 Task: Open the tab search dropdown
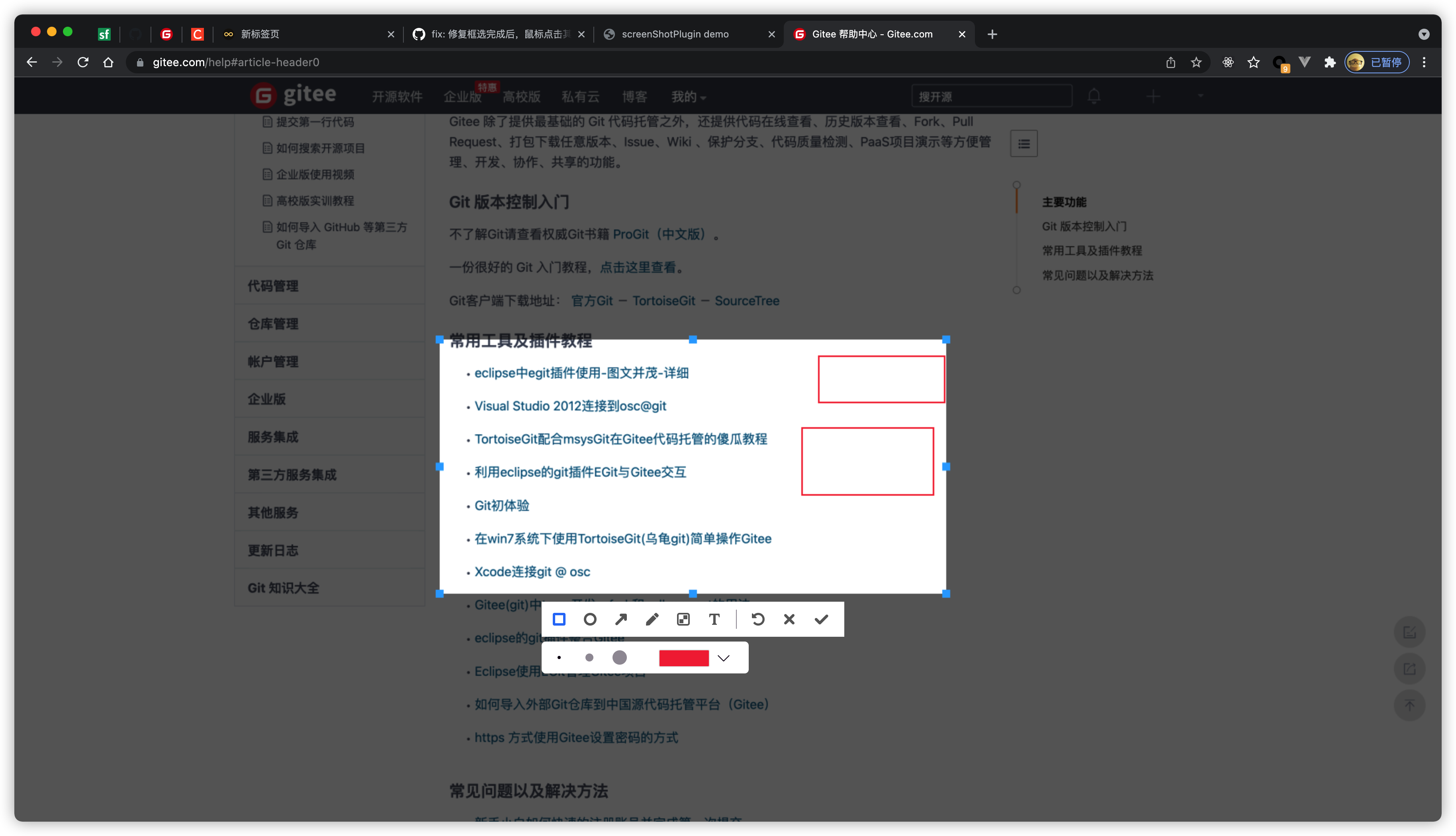(x=1423, y=34)
